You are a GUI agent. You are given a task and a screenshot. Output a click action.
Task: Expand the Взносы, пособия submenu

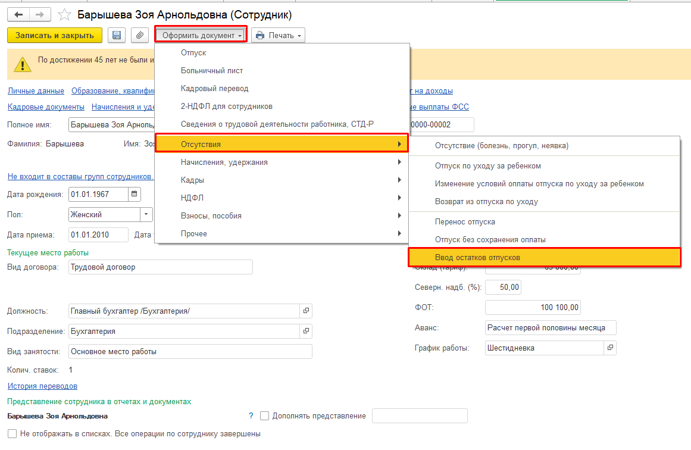(x=281, y=216)
